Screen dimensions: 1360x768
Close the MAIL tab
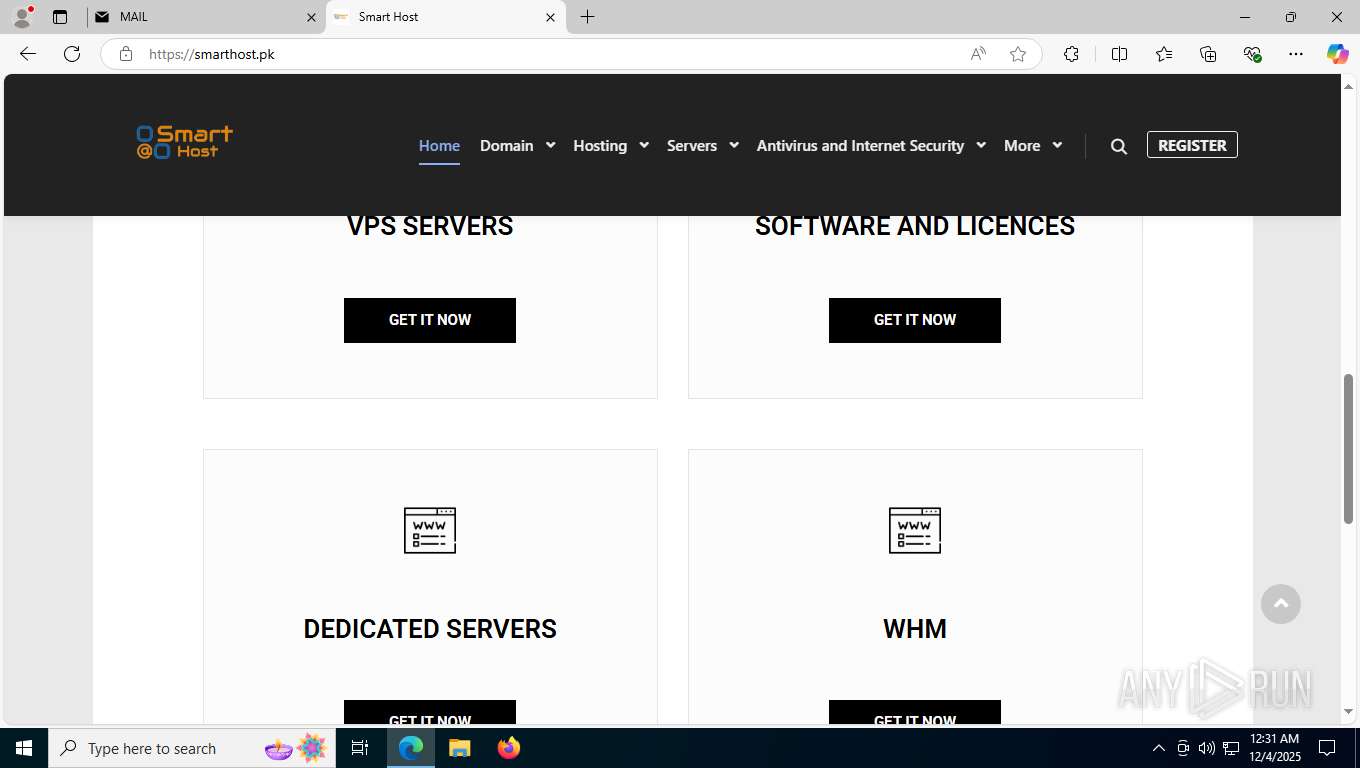tap(310, 17)
